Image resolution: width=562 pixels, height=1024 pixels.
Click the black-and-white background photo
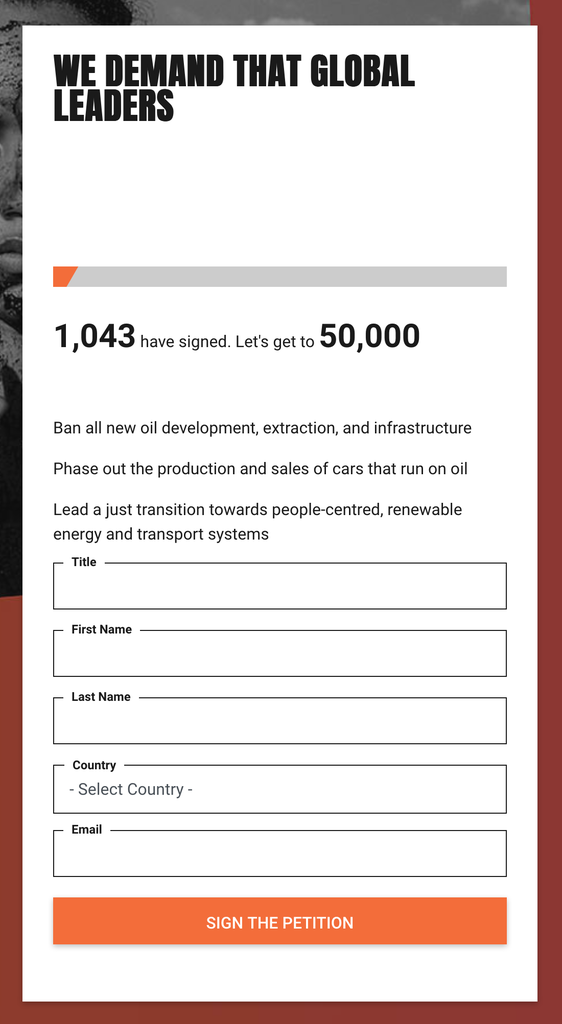point(10,294)
